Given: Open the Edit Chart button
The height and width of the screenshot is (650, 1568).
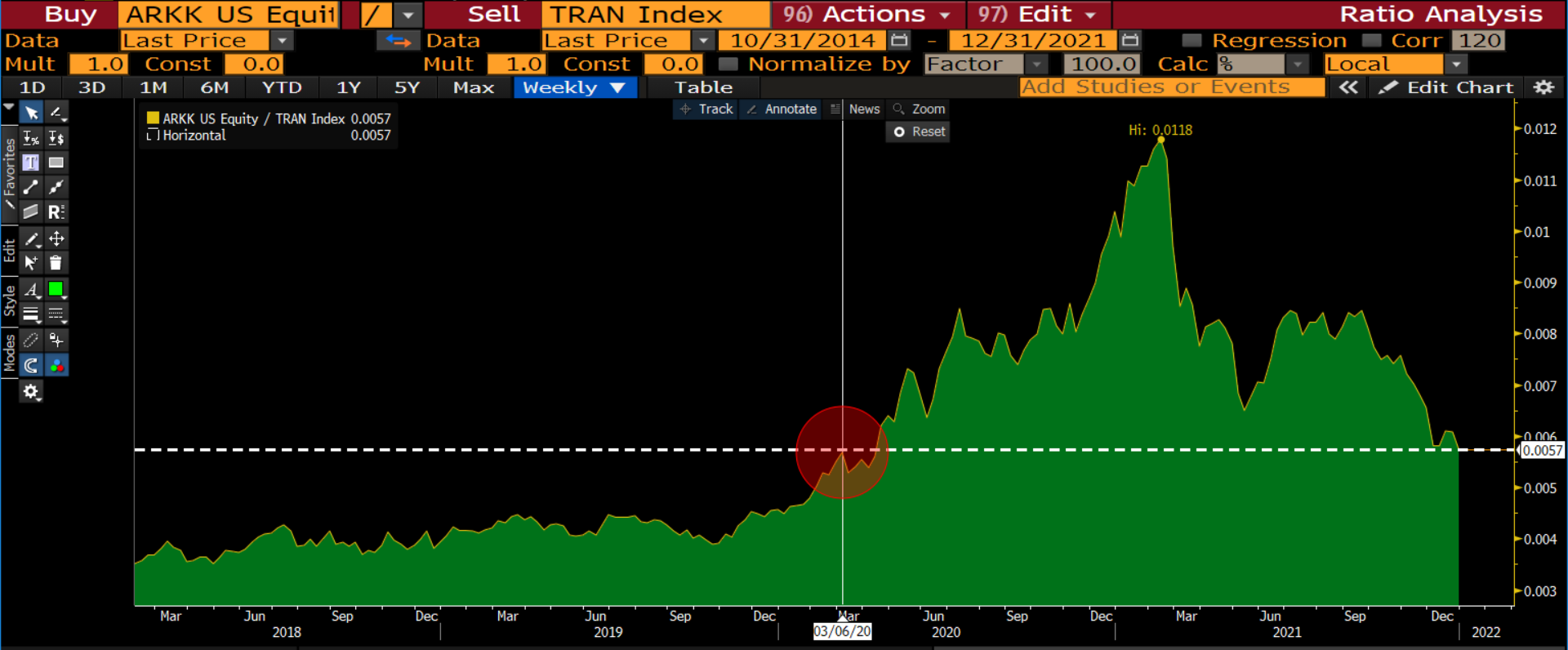Looking at the screenshot, I should click(x=1446, y=87).
